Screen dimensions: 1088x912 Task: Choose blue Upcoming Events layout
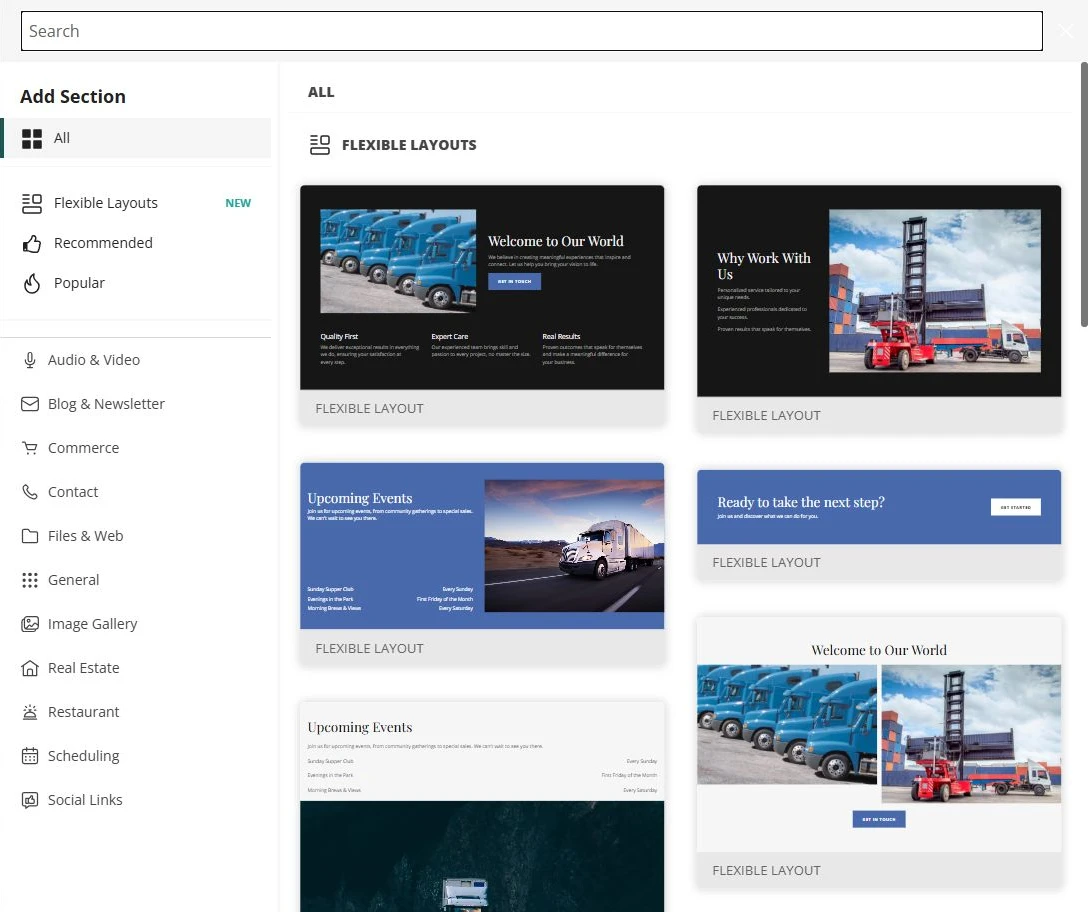pos(482,563)
